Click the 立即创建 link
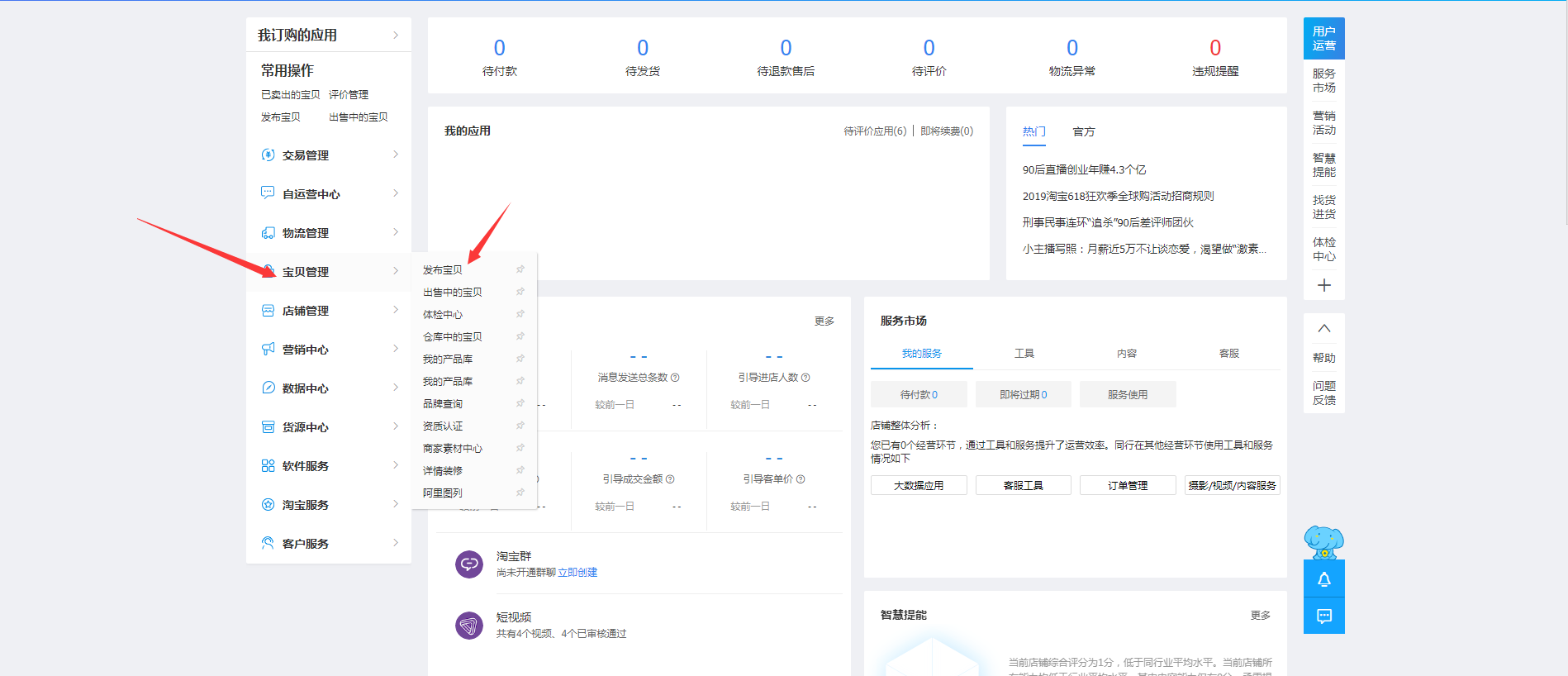Viewport: 1568px width, 676px height. pyautogui.click(x=577, y=572)
